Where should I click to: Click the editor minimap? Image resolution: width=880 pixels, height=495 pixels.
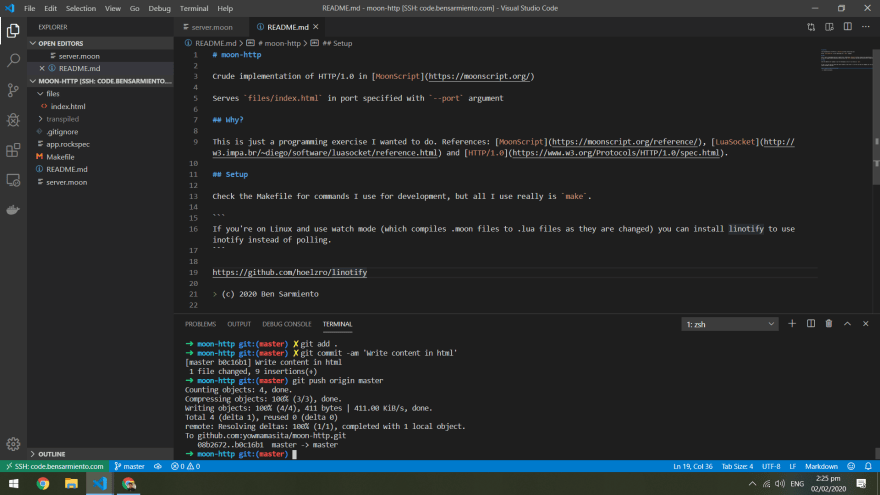coord(845,62)
